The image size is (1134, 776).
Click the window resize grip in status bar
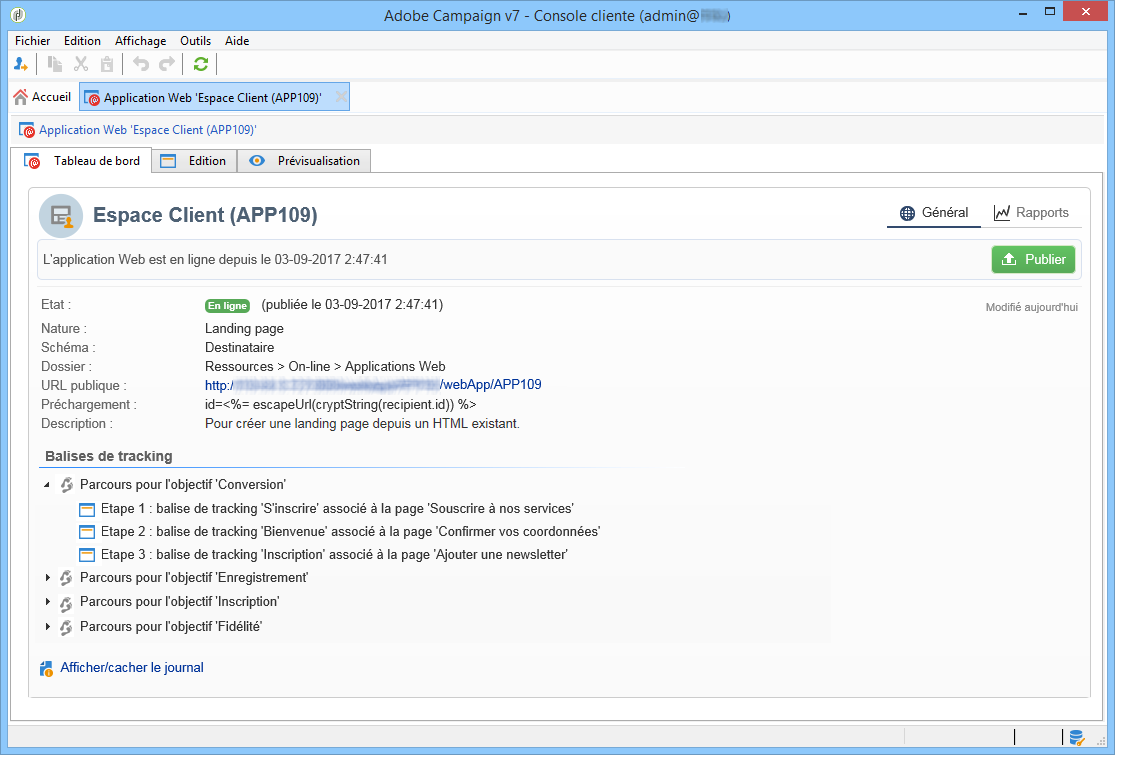pos(1101,741)
